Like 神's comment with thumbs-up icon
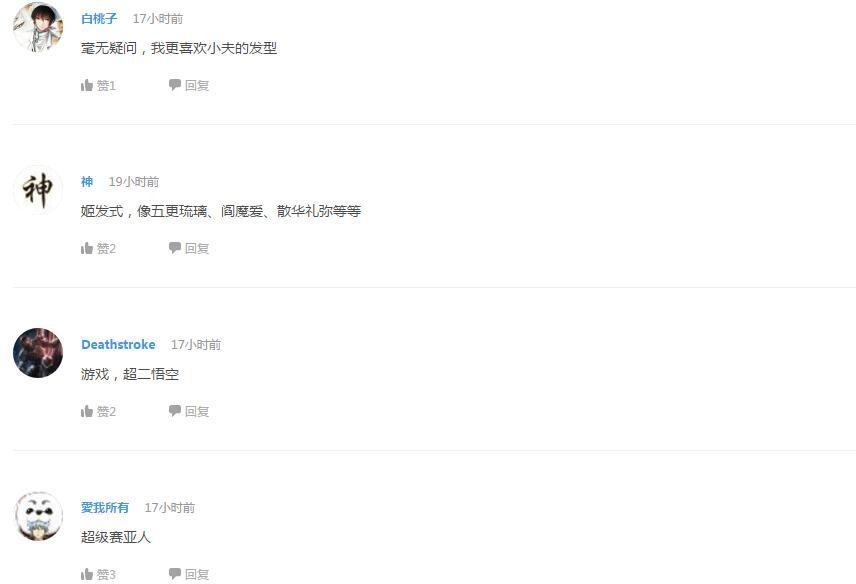The image size is (856, 584). 87,248
